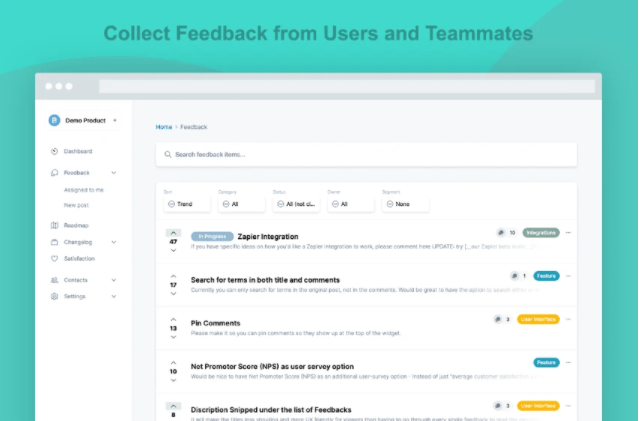Expand the Demo Product switcher

pyautogui.click(x=115, y=120)
